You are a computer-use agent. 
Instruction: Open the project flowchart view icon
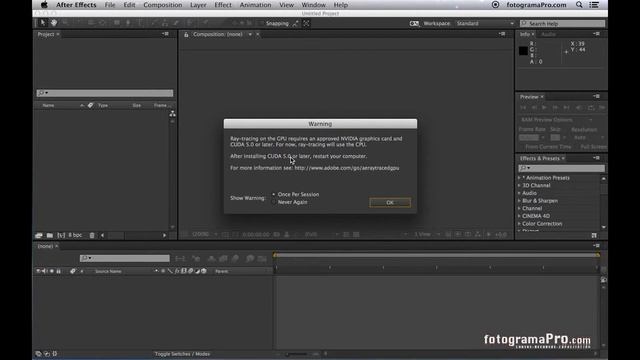(x=173, y=114)
